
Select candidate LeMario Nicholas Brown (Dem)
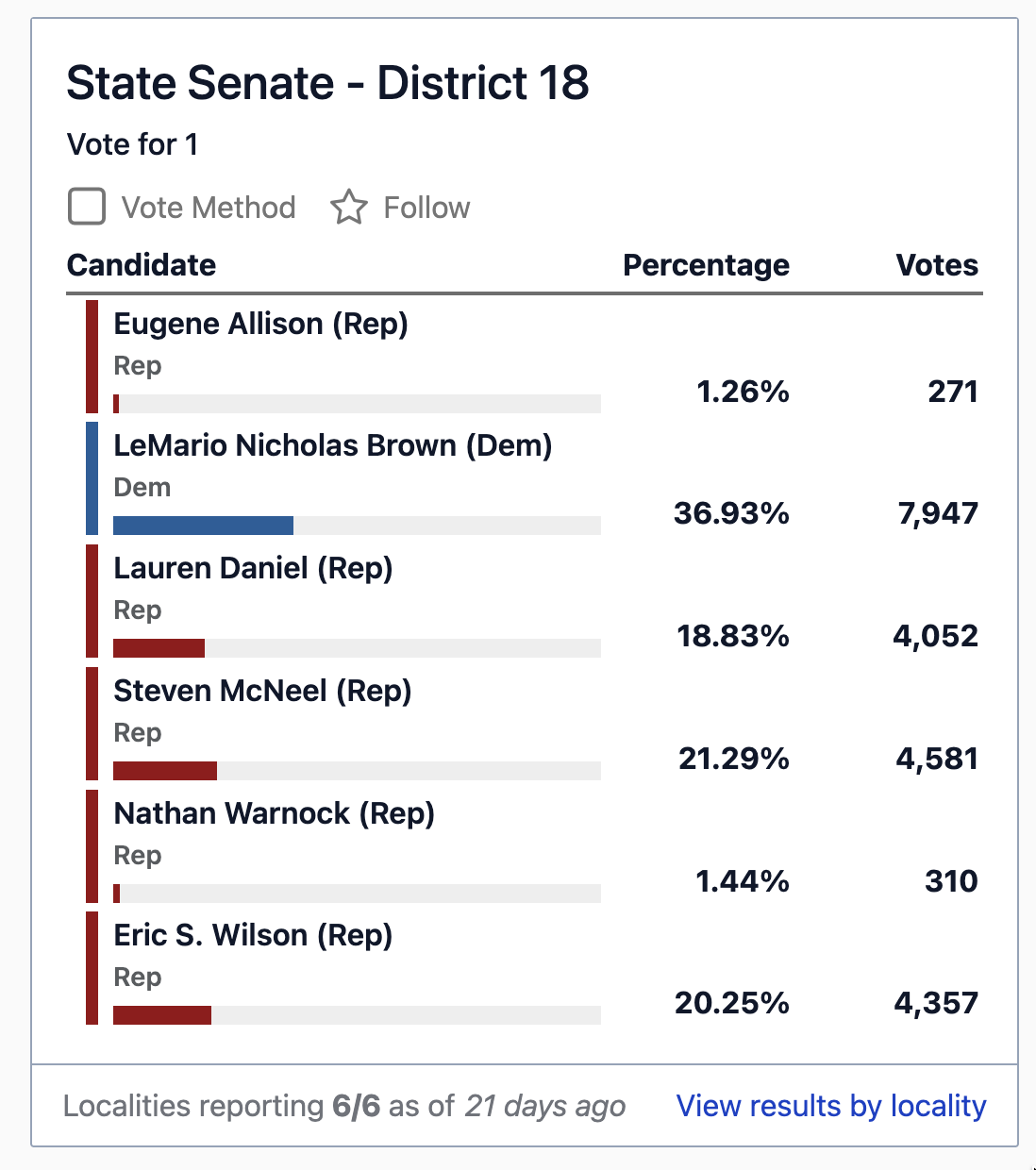[332, 445]
